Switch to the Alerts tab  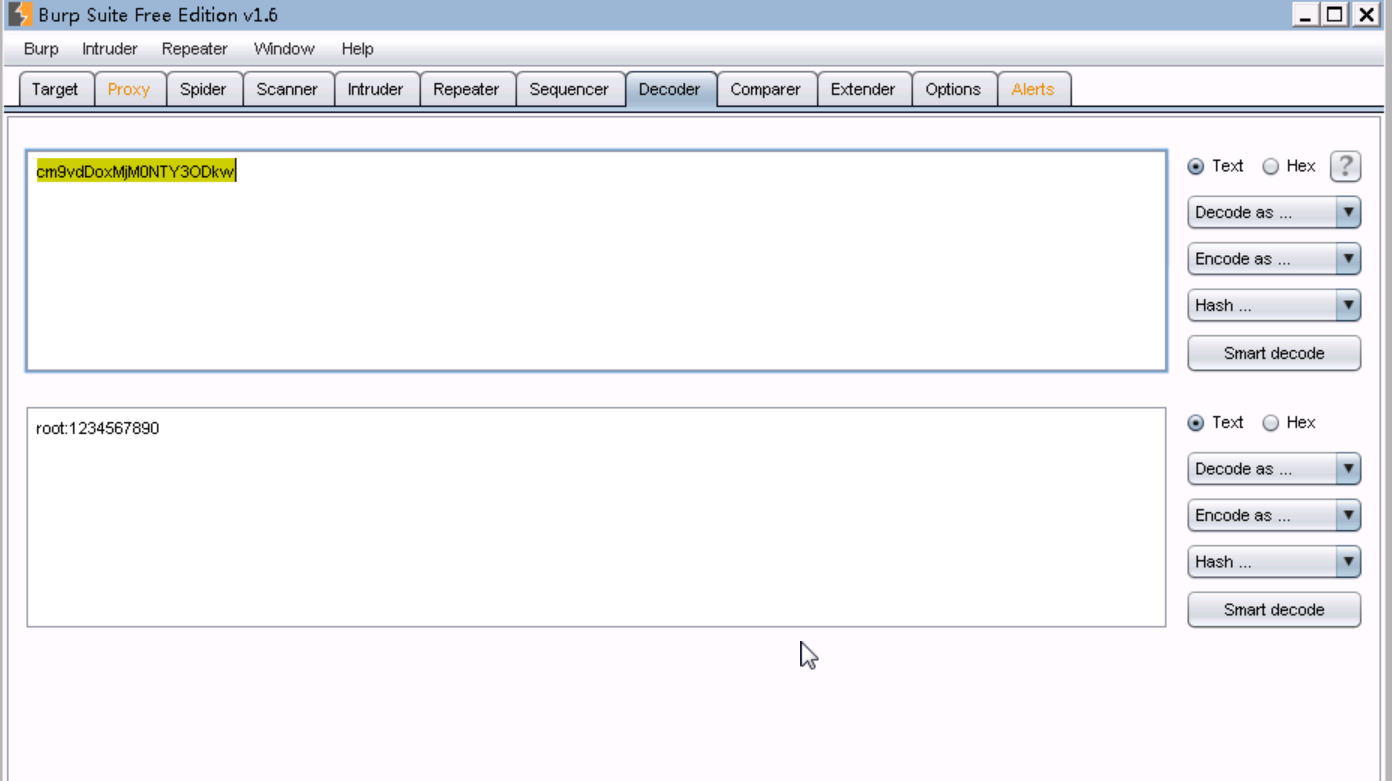click(1033, 89)
